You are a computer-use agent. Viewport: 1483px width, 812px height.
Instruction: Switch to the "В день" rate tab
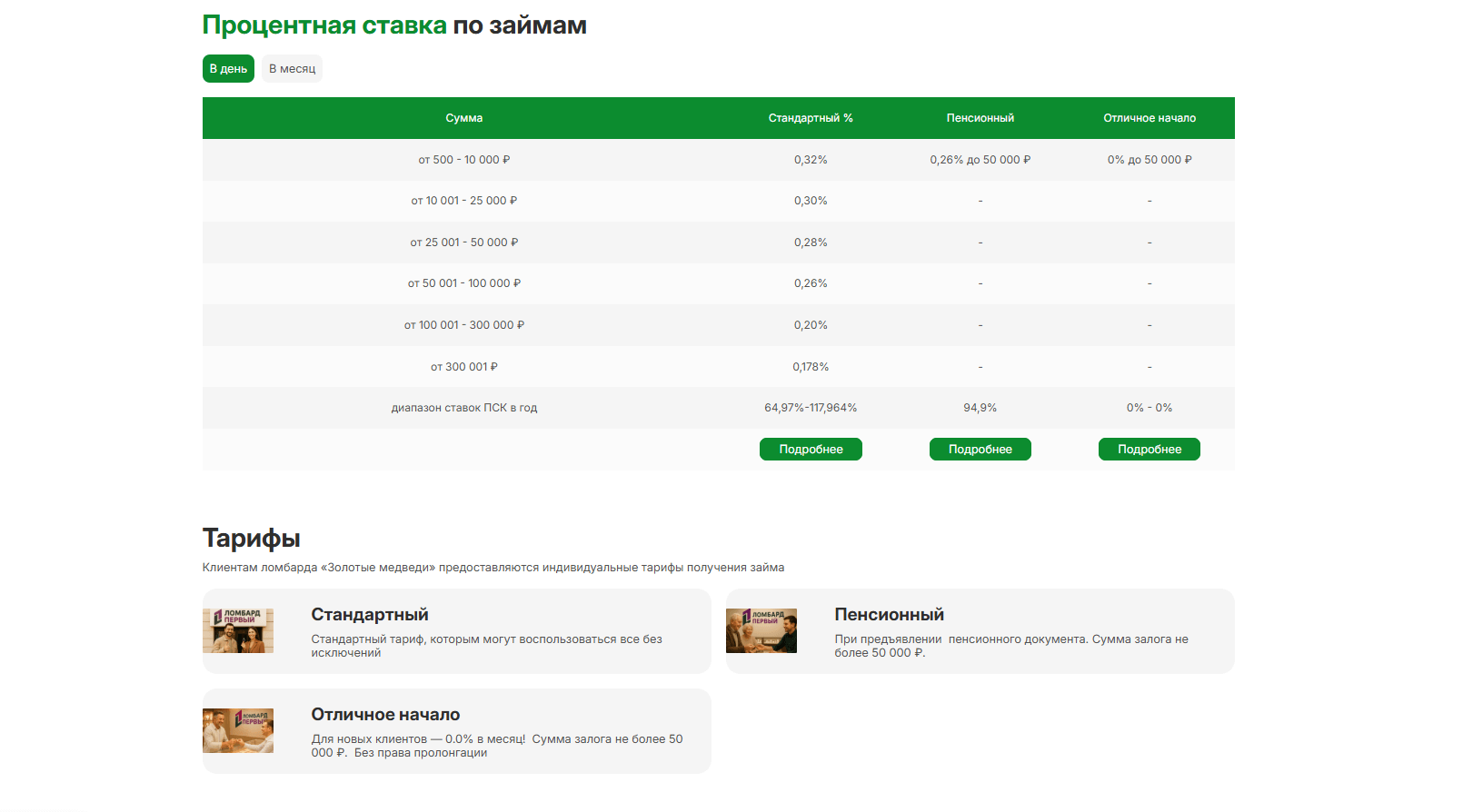(228, 69)
